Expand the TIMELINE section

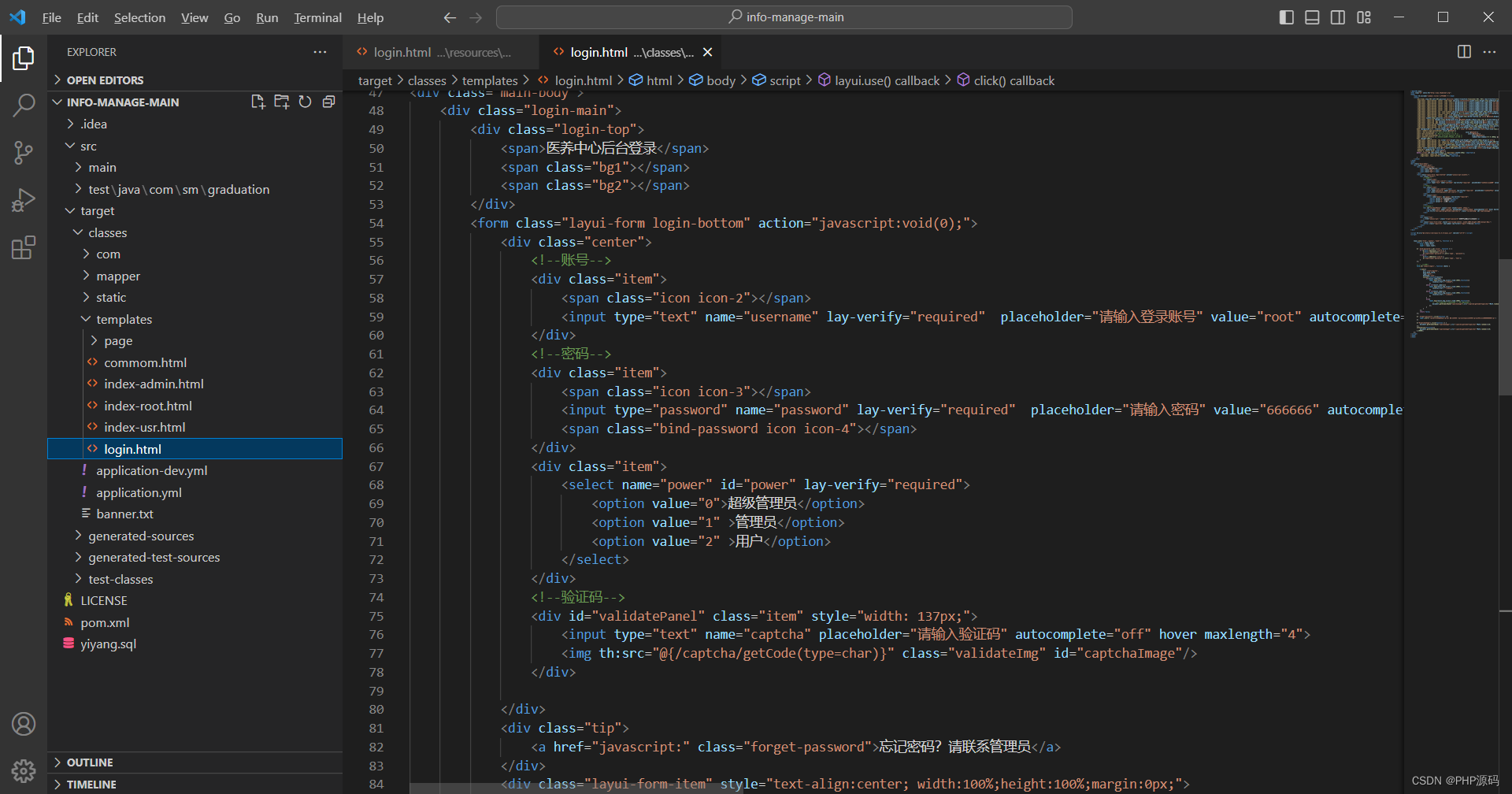[195, 785]
